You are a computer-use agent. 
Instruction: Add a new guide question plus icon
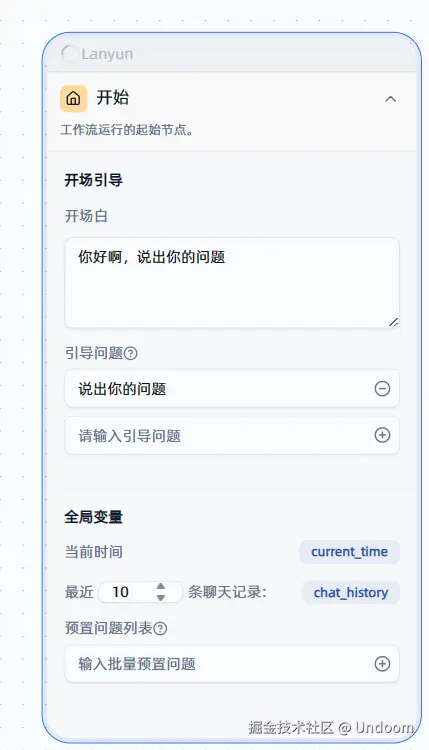click(x=382, y=435)
